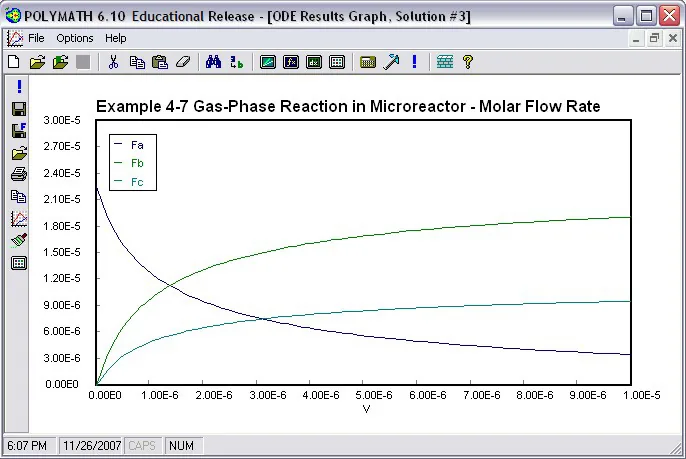This screenshot has height=459, width=686.
Task: Click the binoculars Find icon
Action: click(214, 62)
